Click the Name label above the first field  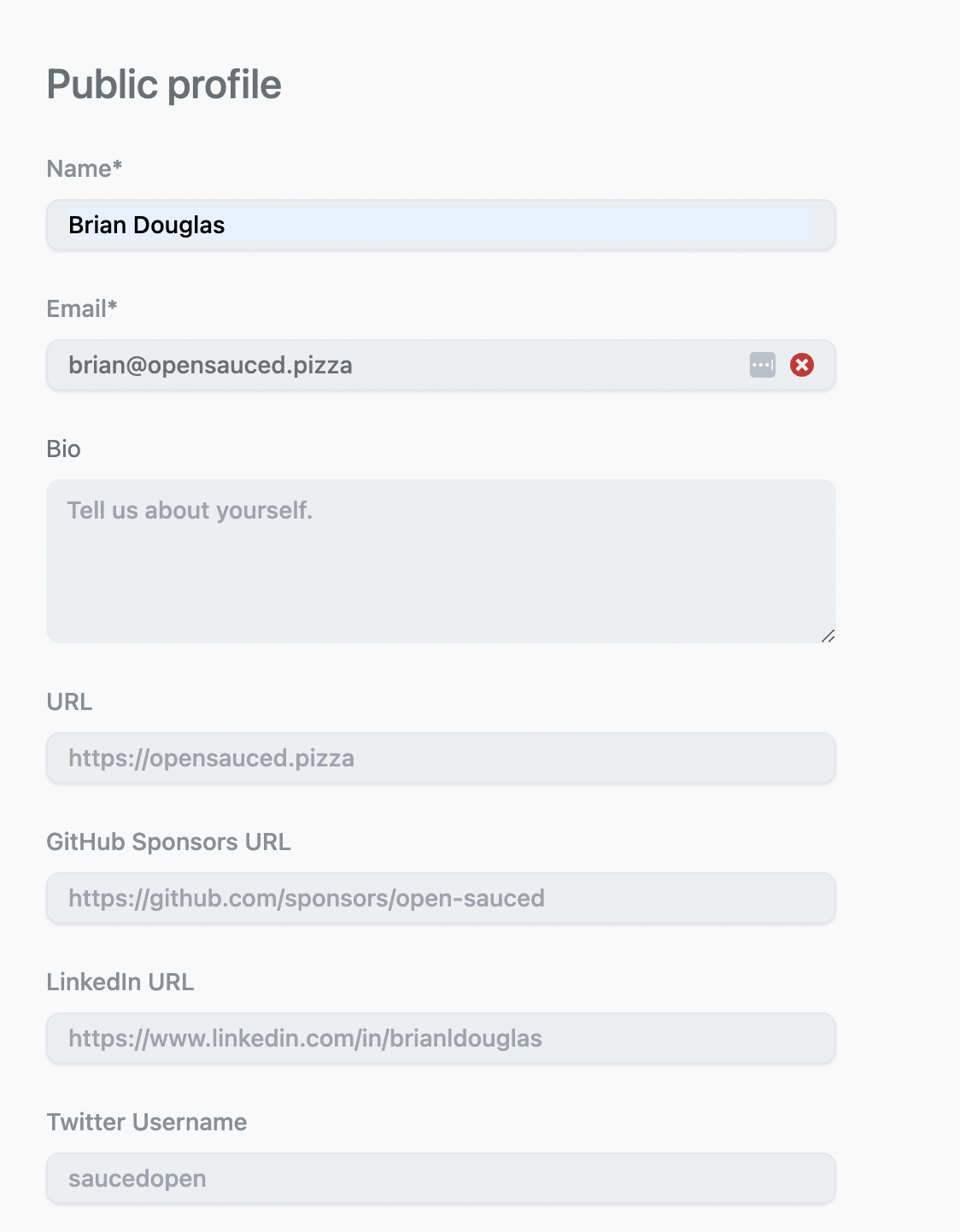coord(84,168)
